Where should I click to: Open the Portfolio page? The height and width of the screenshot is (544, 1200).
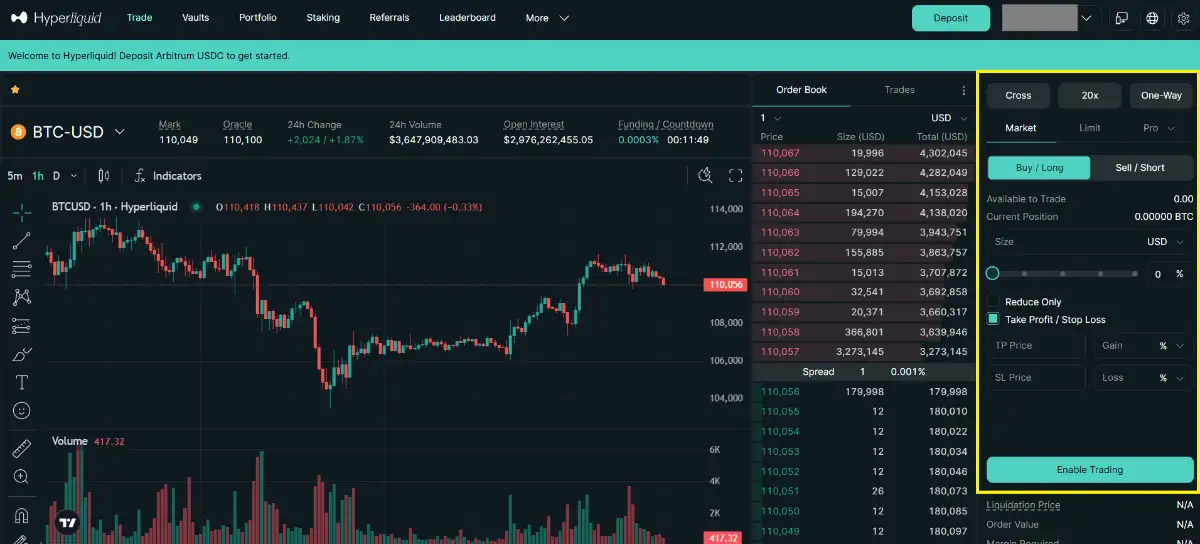[258, 18]
